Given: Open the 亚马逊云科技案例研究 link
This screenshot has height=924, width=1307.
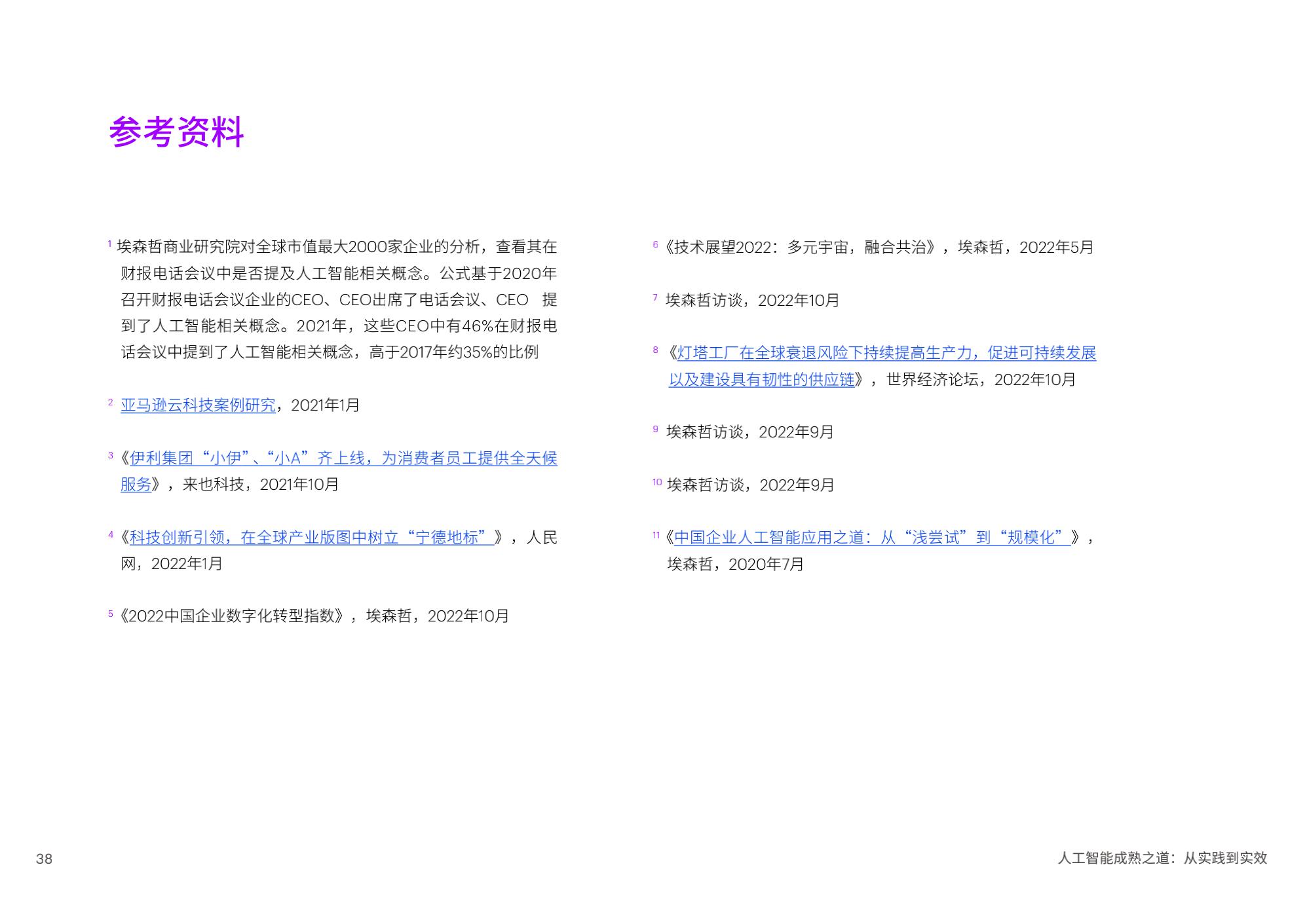Looking at the screenshot, I should pos(198,405).
